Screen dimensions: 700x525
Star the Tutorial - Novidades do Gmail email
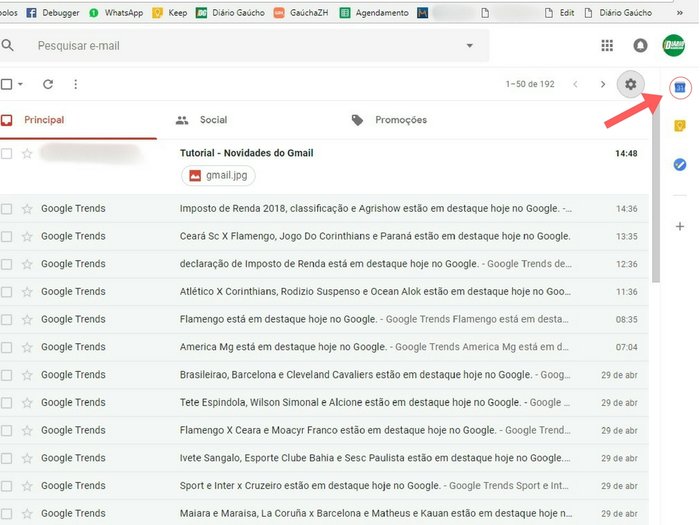[27, 154]
